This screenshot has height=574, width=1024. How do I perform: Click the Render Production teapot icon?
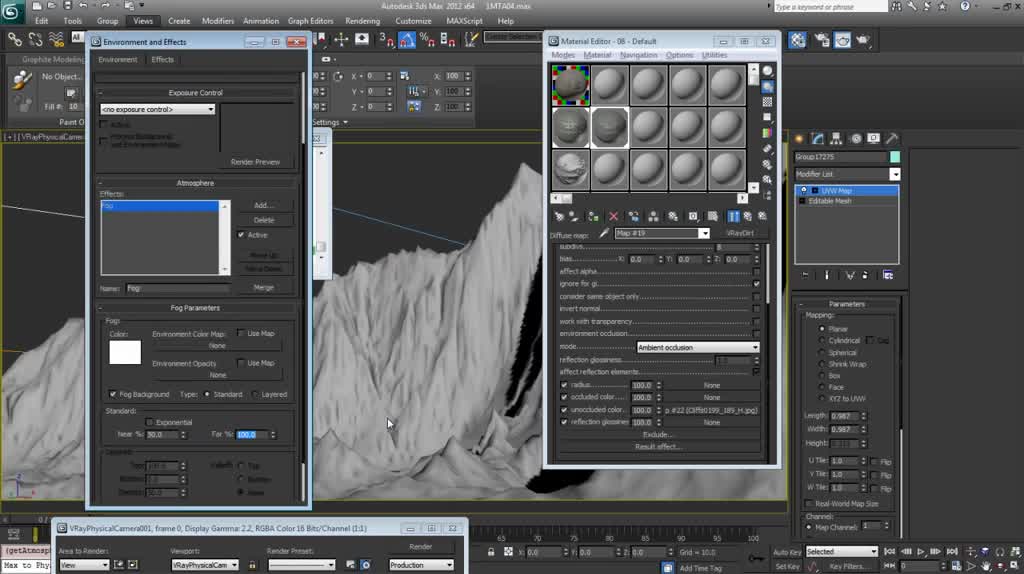click(863, 40)
